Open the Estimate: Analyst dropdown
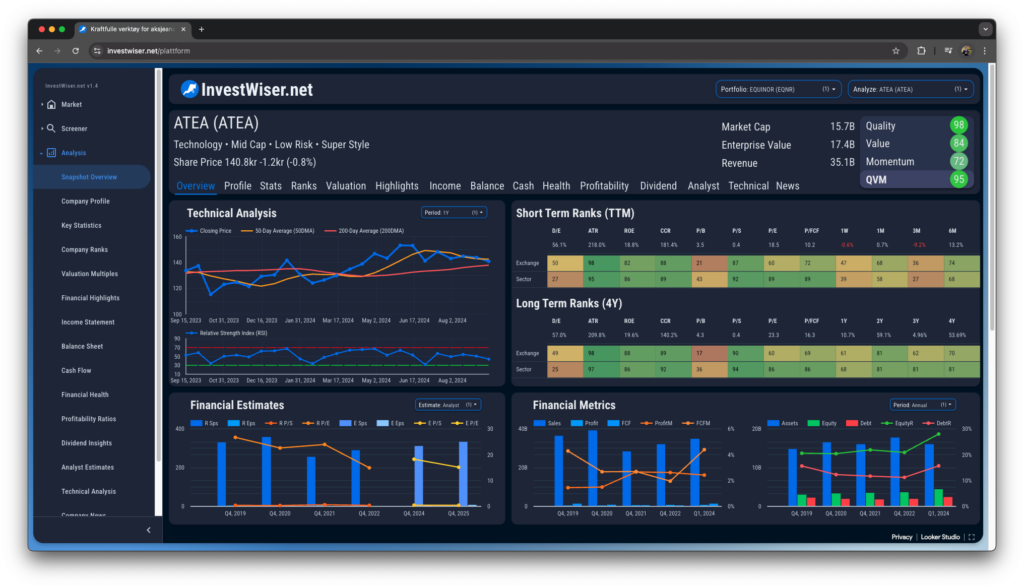The width and height of the screenshot is (1024, 588). [x=448, y=405]
